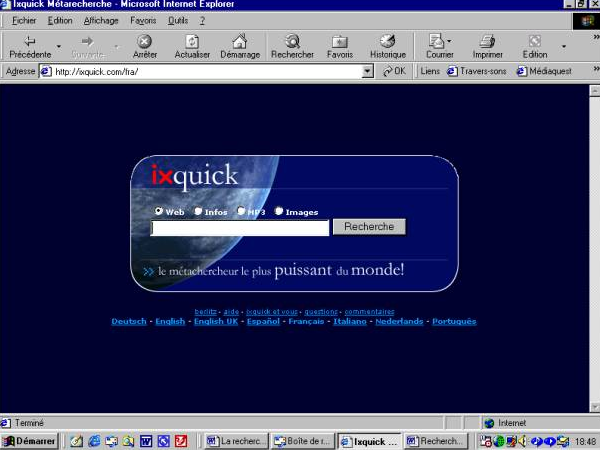
Task: Follow the Español language link
Action: coord(263,321)
